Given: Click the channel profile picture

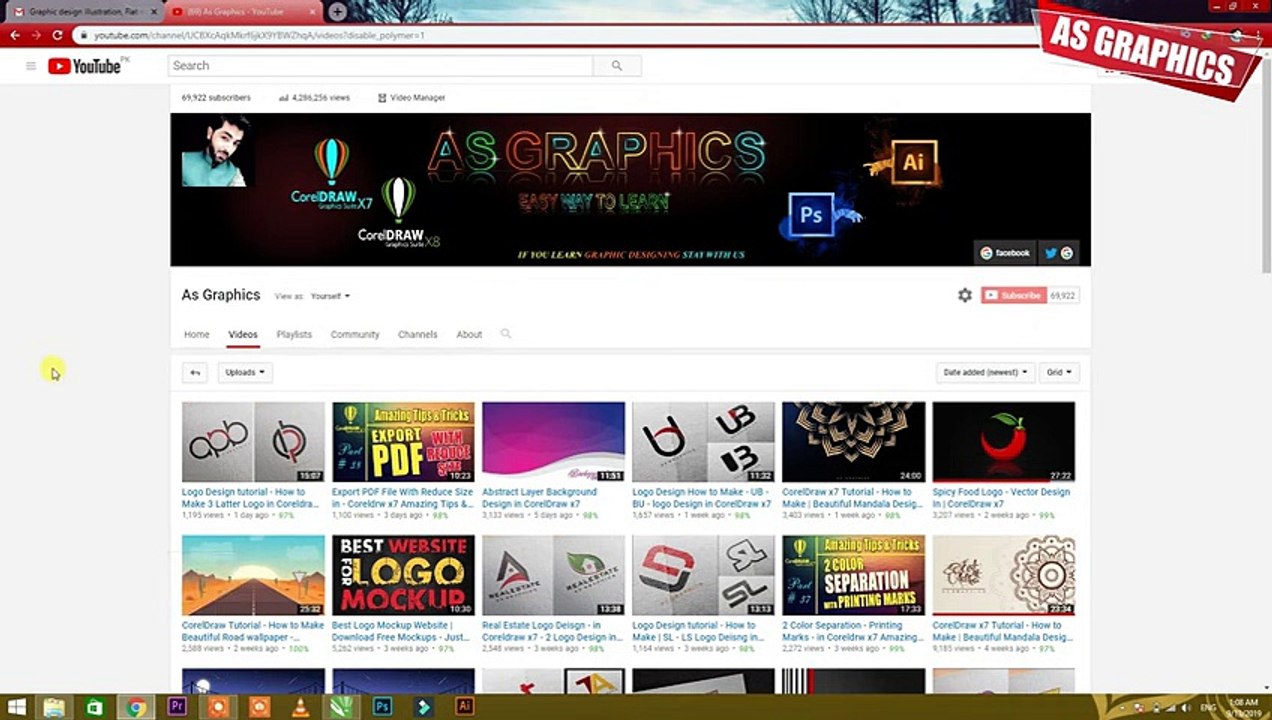Looking at the screenshot, I should [217, 150].
